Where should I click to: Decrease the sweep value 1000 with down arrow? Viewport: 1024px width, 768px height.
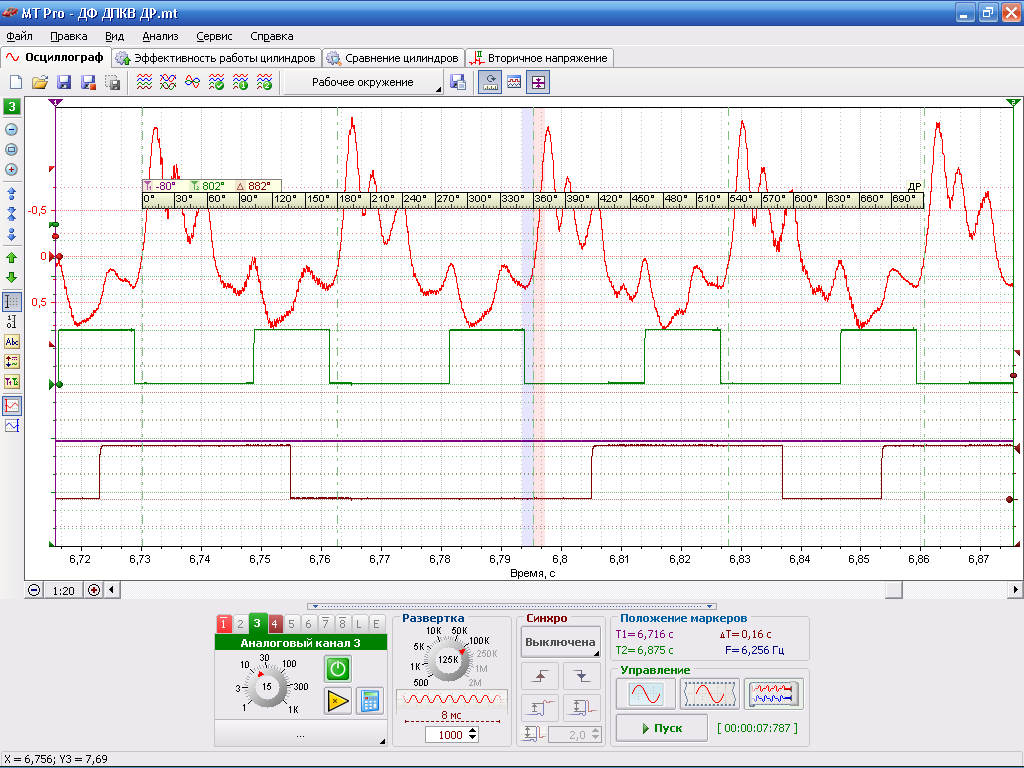473,739
